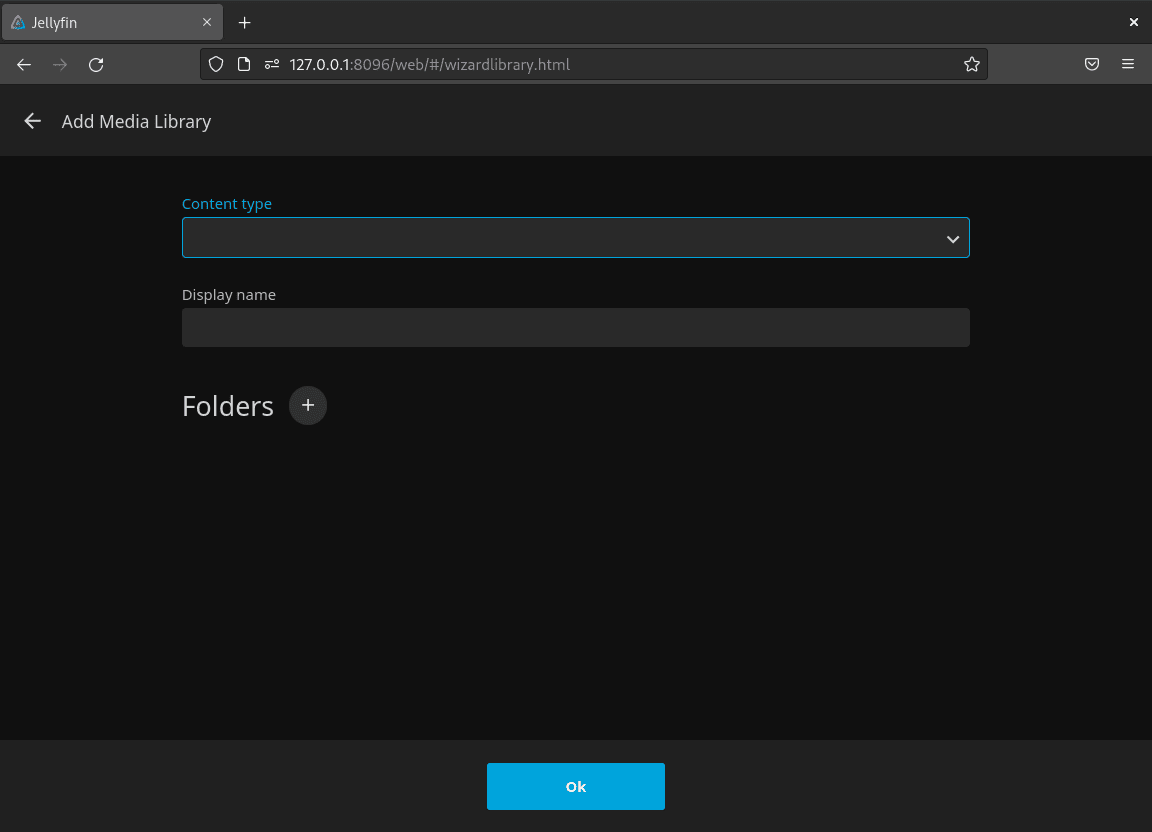Click the plus icon next to Folders
This screenshot has width=1152, height=832.
[x=307, y=405]
